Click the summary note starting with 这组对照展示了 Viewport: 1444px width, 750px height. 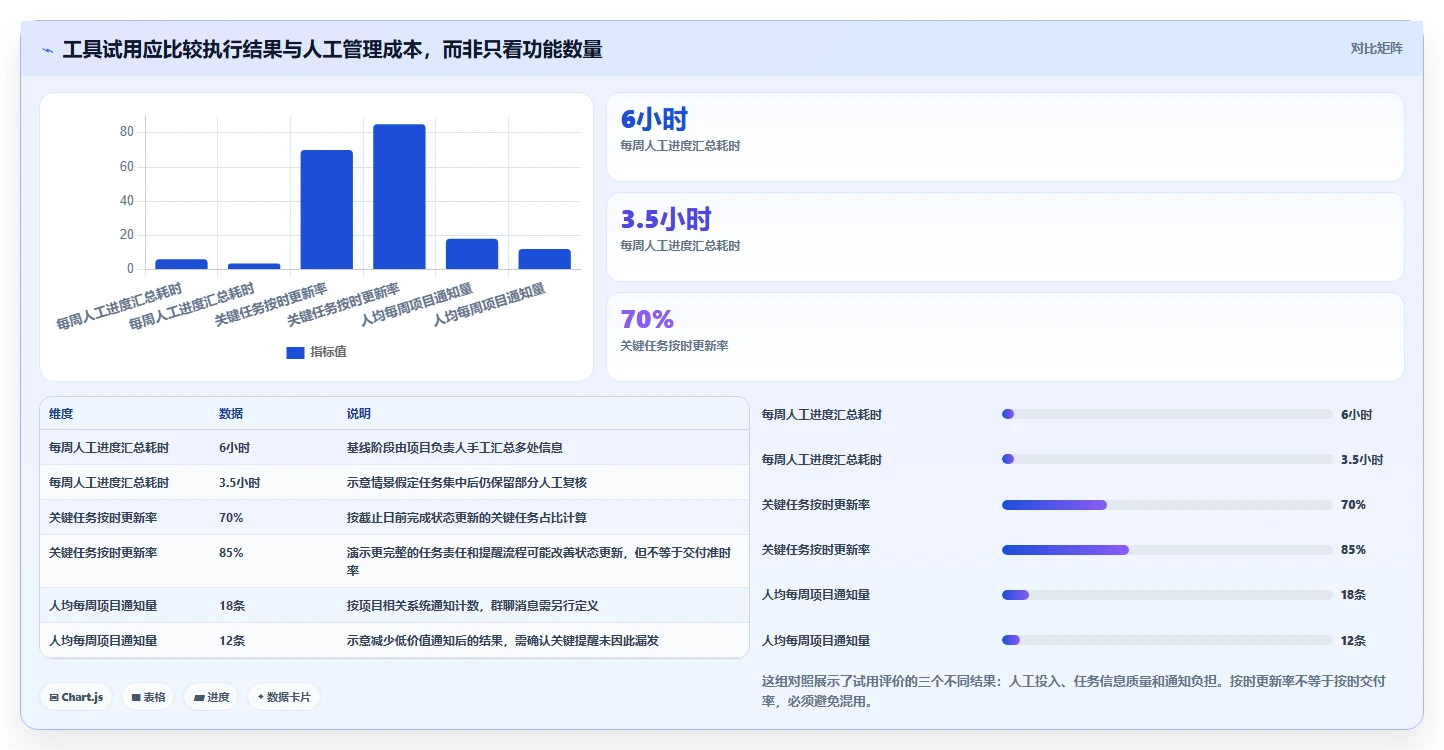click(x=1074, y=691)
